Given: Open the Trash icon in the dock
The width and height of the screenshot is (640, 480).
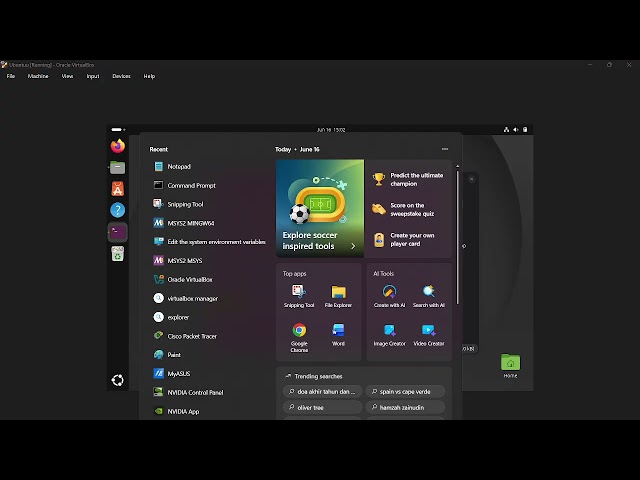Looking at the screenshot, I should 118,254.
